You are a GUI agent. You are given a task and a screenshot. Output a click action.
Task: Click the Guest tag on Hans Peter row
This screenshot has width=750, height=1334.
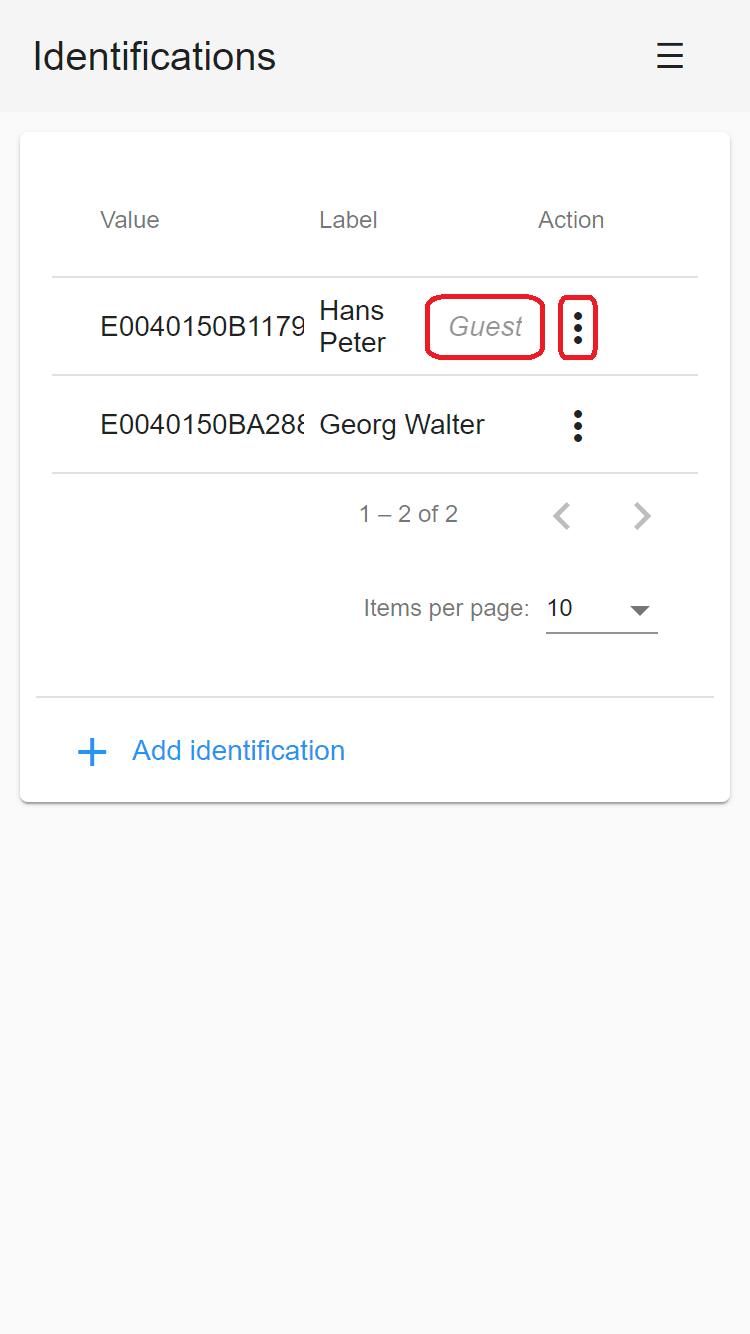point(485,327)
